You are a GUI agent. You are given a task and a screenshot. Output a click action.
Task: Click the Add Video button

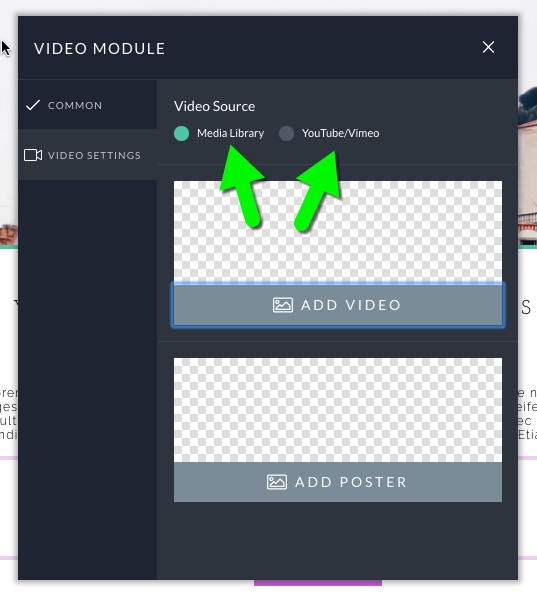338,305
